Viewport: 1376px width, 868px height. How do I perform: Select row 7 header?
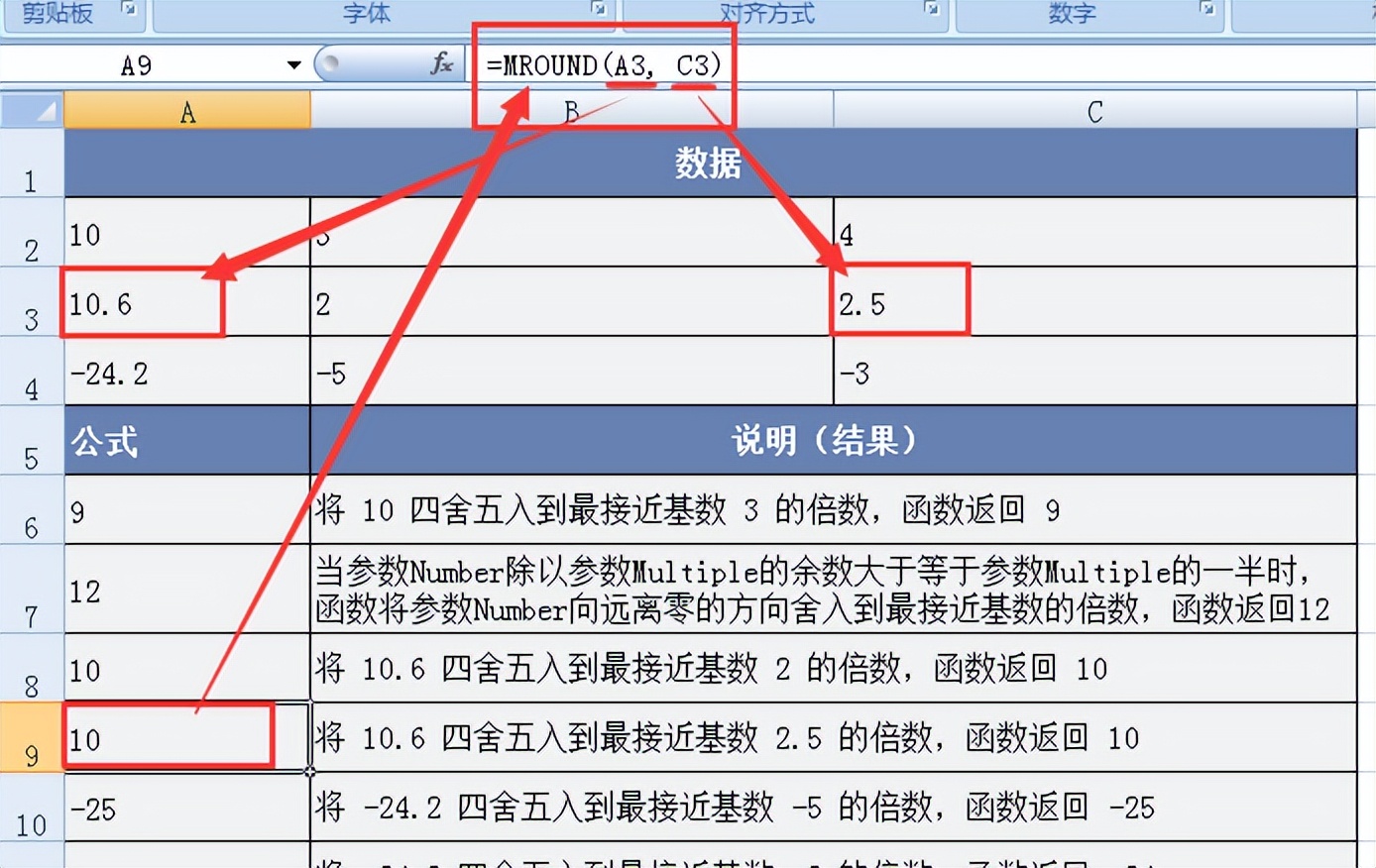(32, 590)
